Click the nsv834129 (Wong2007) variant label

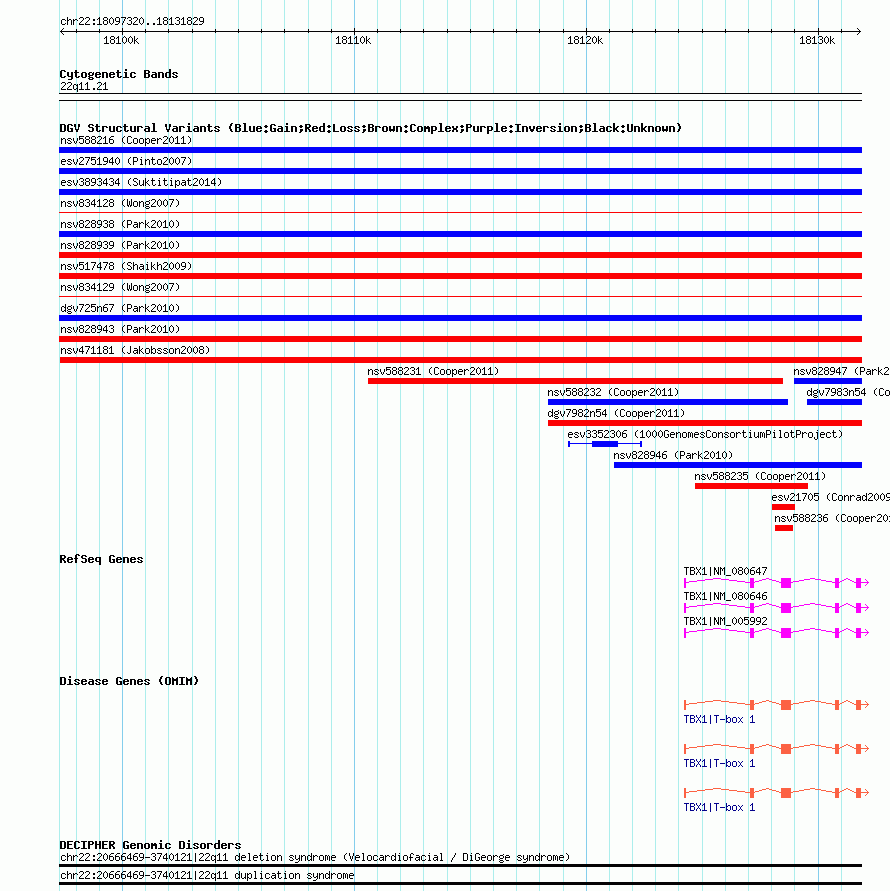pyautogui.click(x=120, y=288)
